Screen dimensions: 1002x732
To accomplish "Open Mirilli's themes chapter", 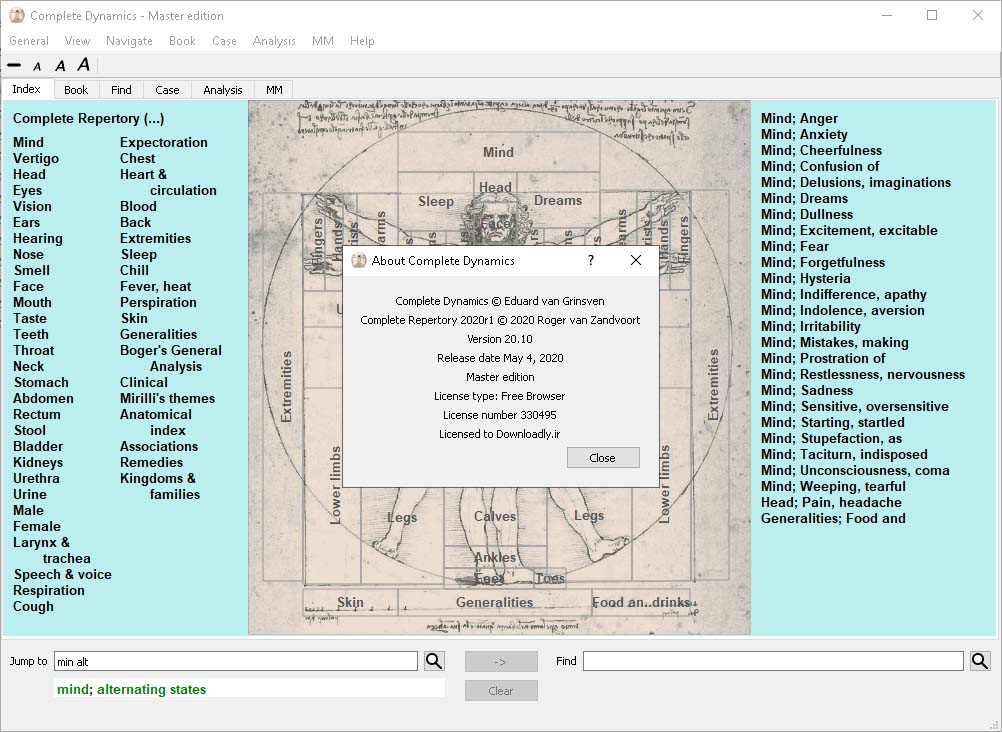I will coord(167,398).
